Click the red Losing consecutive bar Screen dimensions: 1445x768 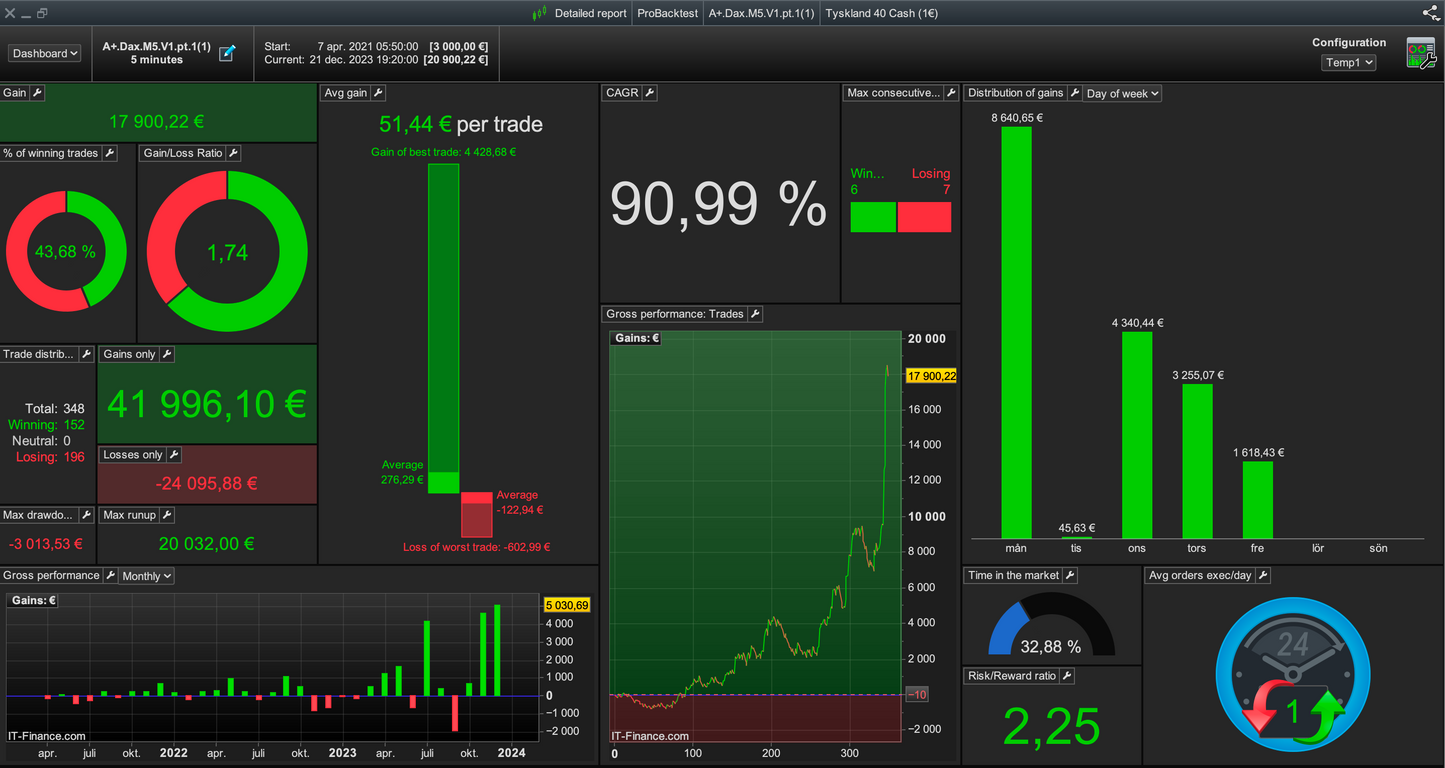924,217
